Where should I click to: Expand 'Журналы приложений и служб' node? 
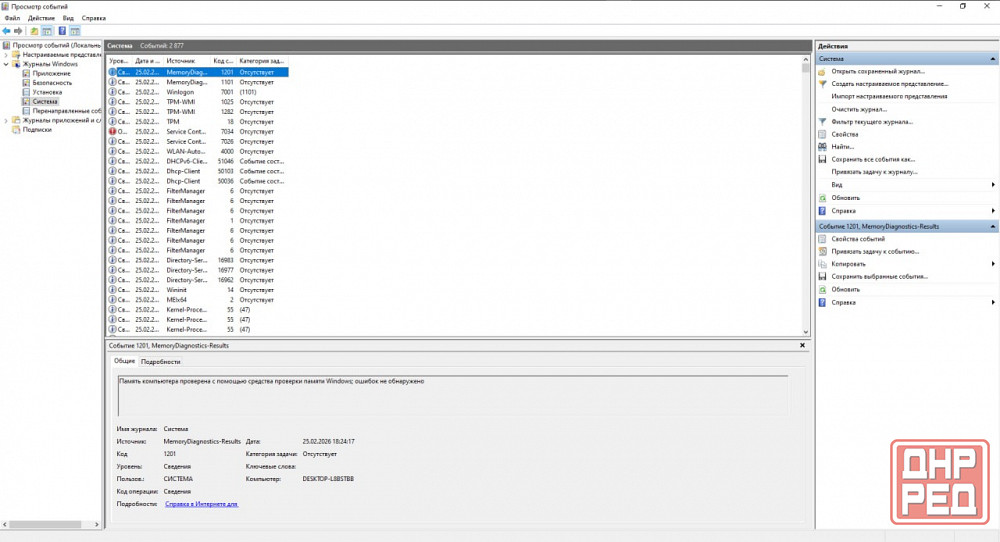click(4, 120)
